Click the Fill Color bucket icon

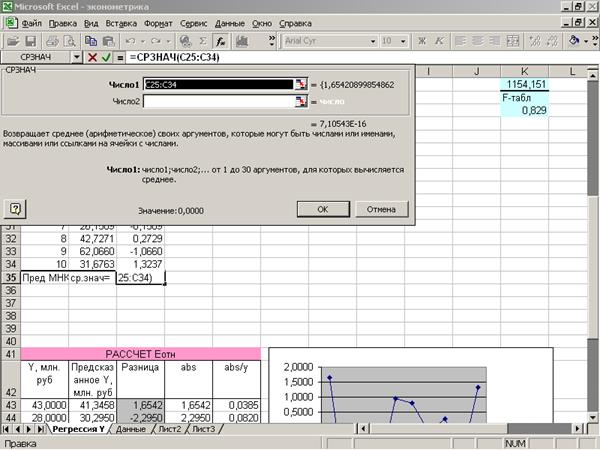click(x=575, y=41)
